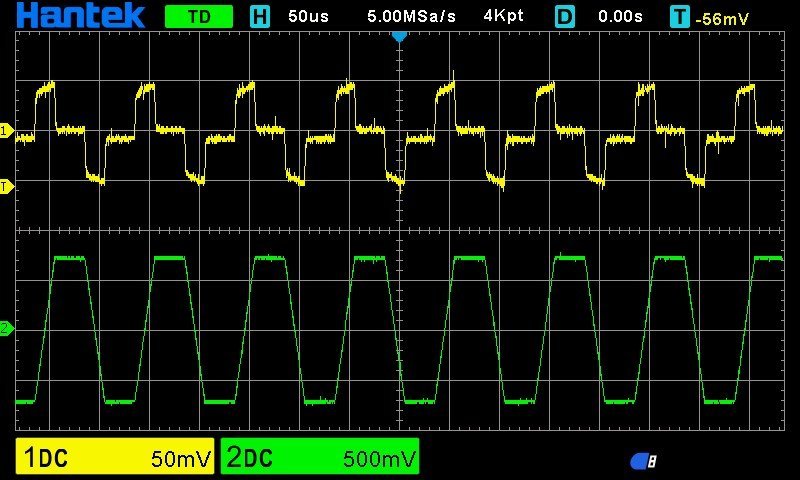Click the blue trigger position marker at top
The width and height of the screenshot is (800, 480).
(399, 36)
